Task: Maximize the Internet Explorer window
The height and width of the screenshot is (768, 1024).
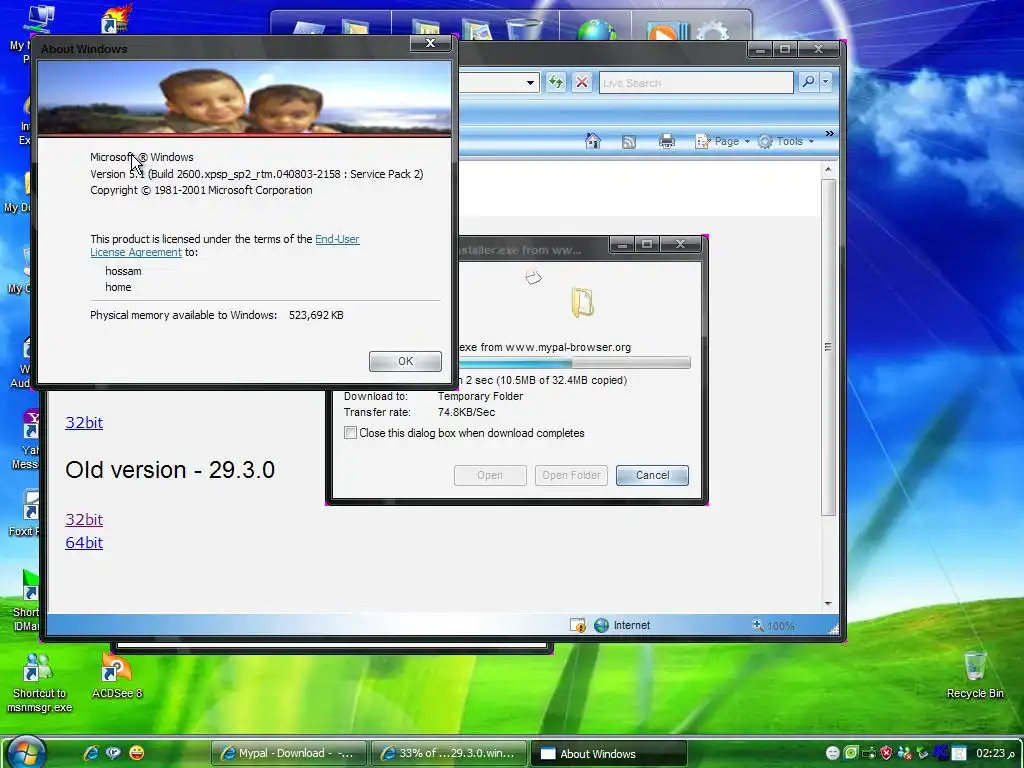Action: (x=785, y=49)
